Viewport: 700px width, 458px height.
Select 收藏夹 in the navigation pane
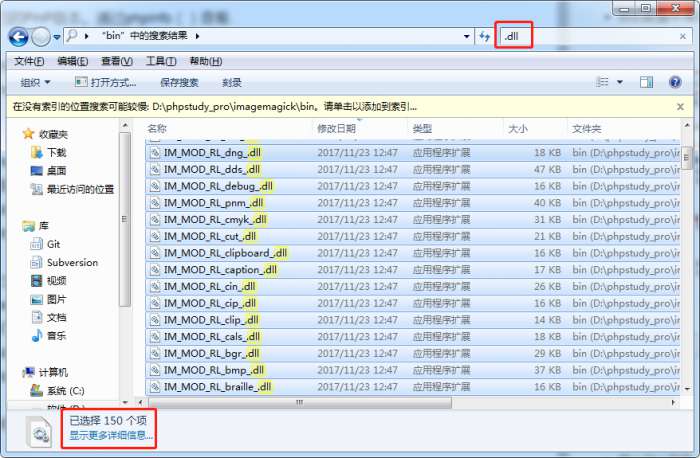point(46,134)
